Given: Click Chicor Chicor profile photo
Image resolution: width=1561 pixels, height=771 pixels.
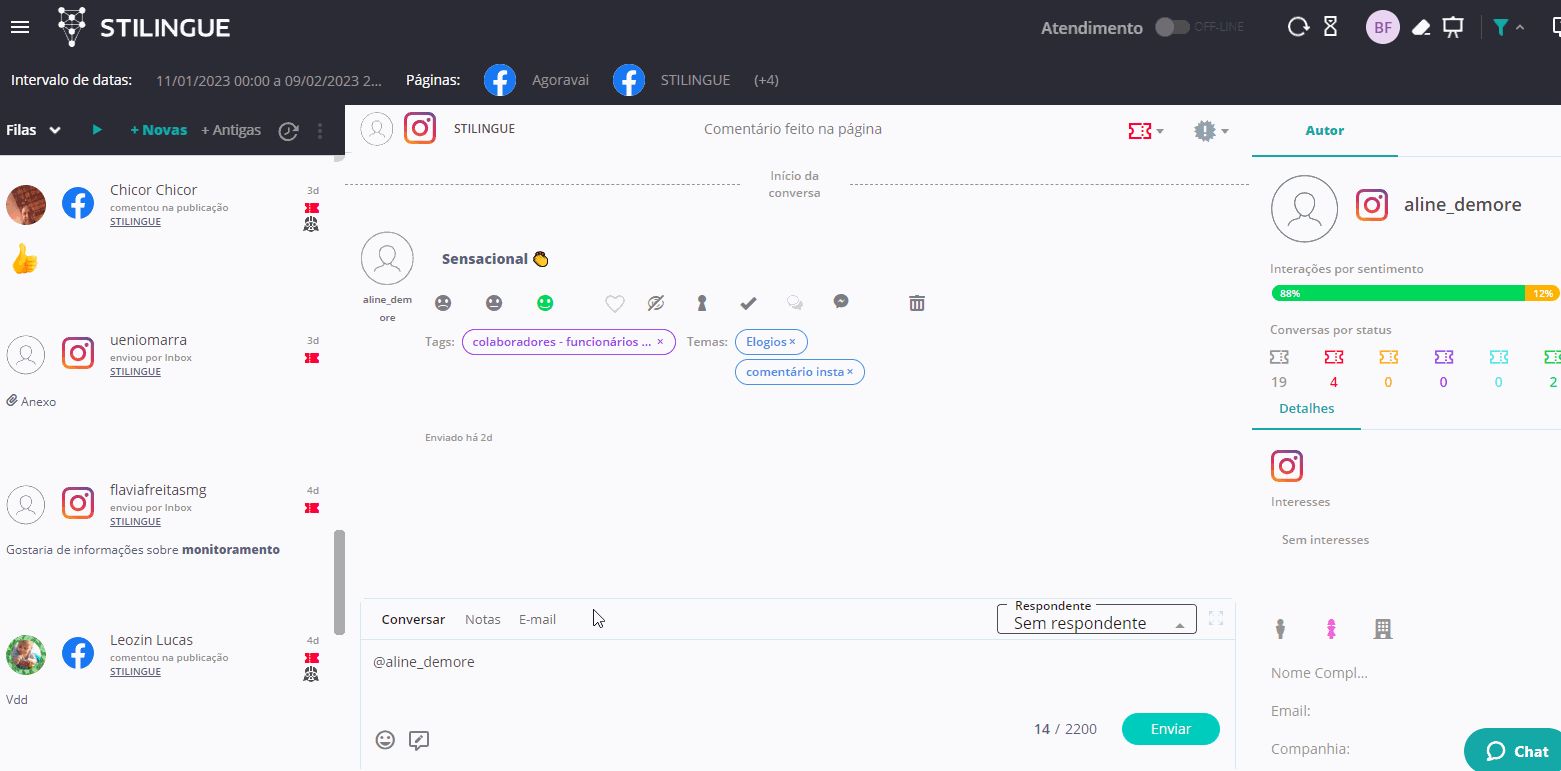Looking at the screenshot, I should click(x=26, y=205).
